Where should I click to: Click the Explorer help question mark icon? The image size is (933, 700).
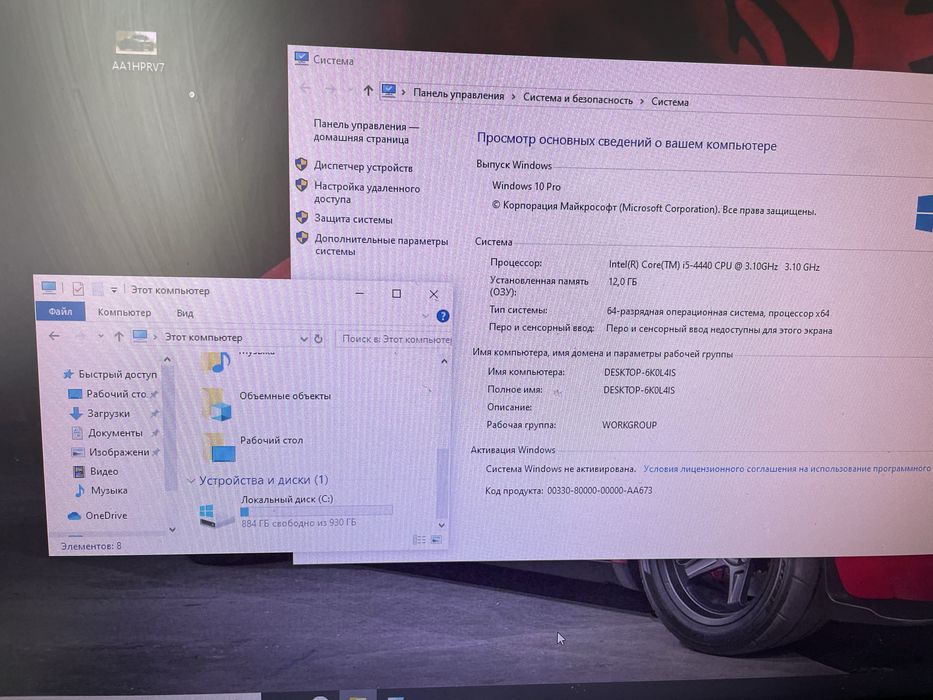click(x=443, y=316)
